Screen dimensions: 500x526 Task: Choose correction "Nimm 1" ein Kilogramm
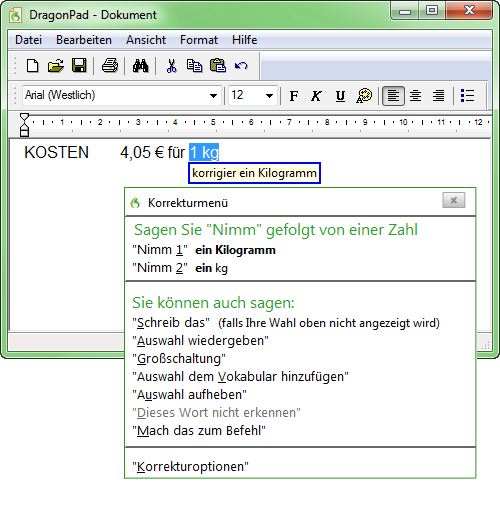204,250
